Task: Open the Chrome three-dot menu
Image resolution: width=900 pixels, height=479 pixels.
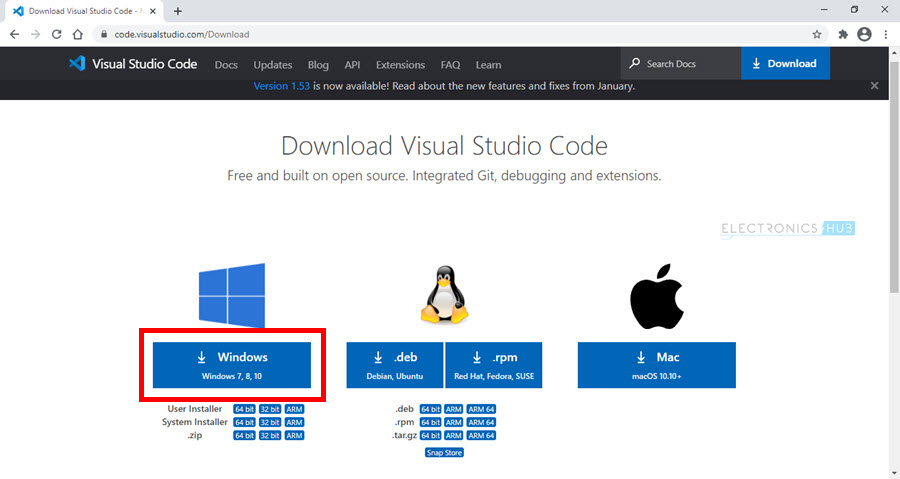Action: pyautogui.click(x=885, y=34)
